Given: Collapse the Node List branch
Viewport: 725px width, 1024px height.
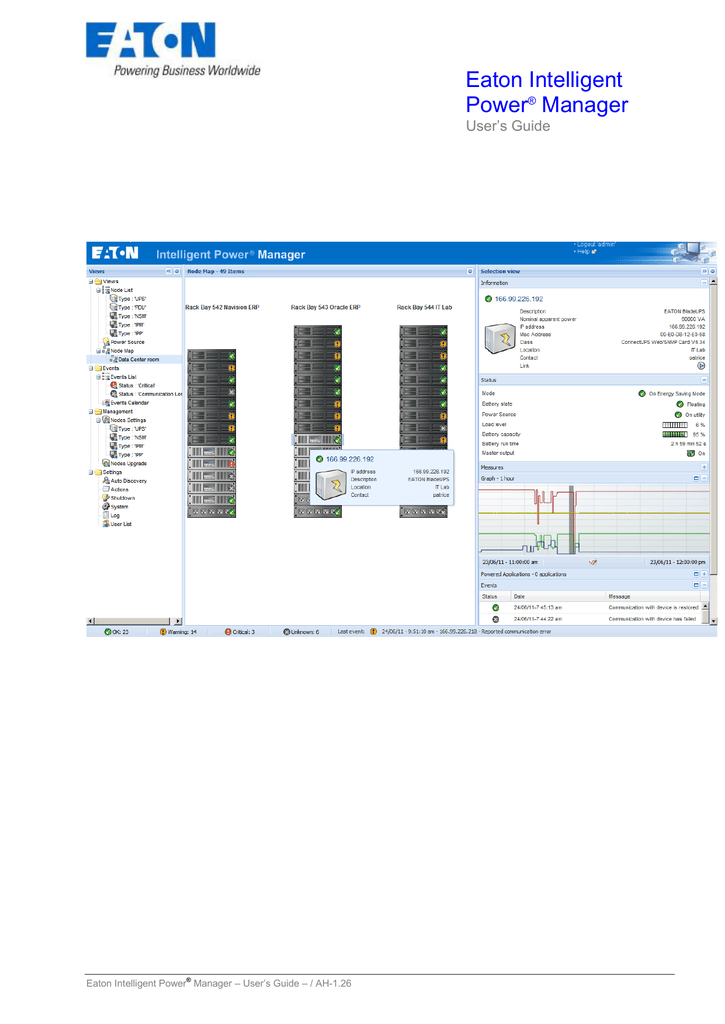Looking at the screenshot, I should pyautogui.click(x=99, y=290).
